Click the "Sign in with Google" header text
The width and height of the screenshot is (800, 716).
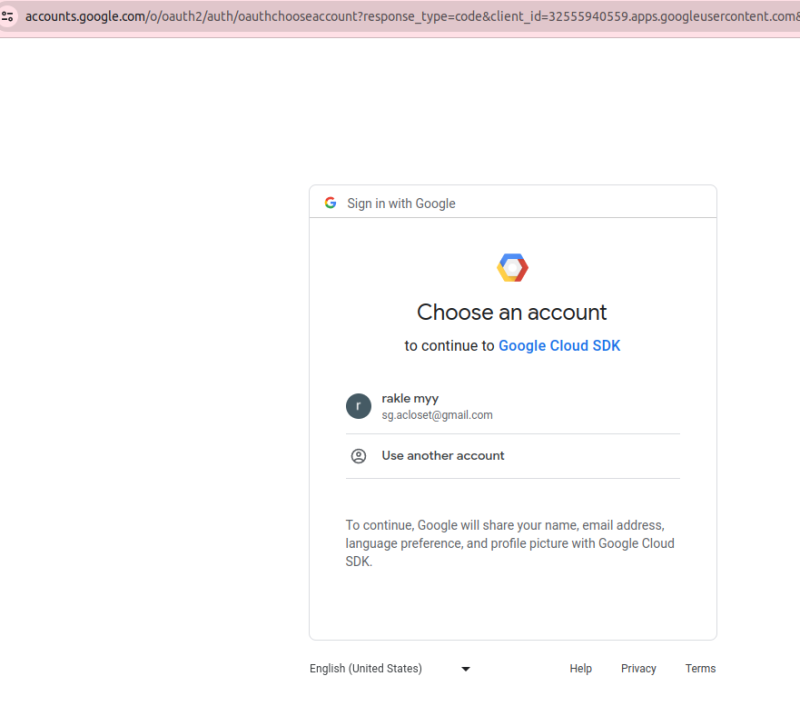pyautogui.click(x=401, y=203)
